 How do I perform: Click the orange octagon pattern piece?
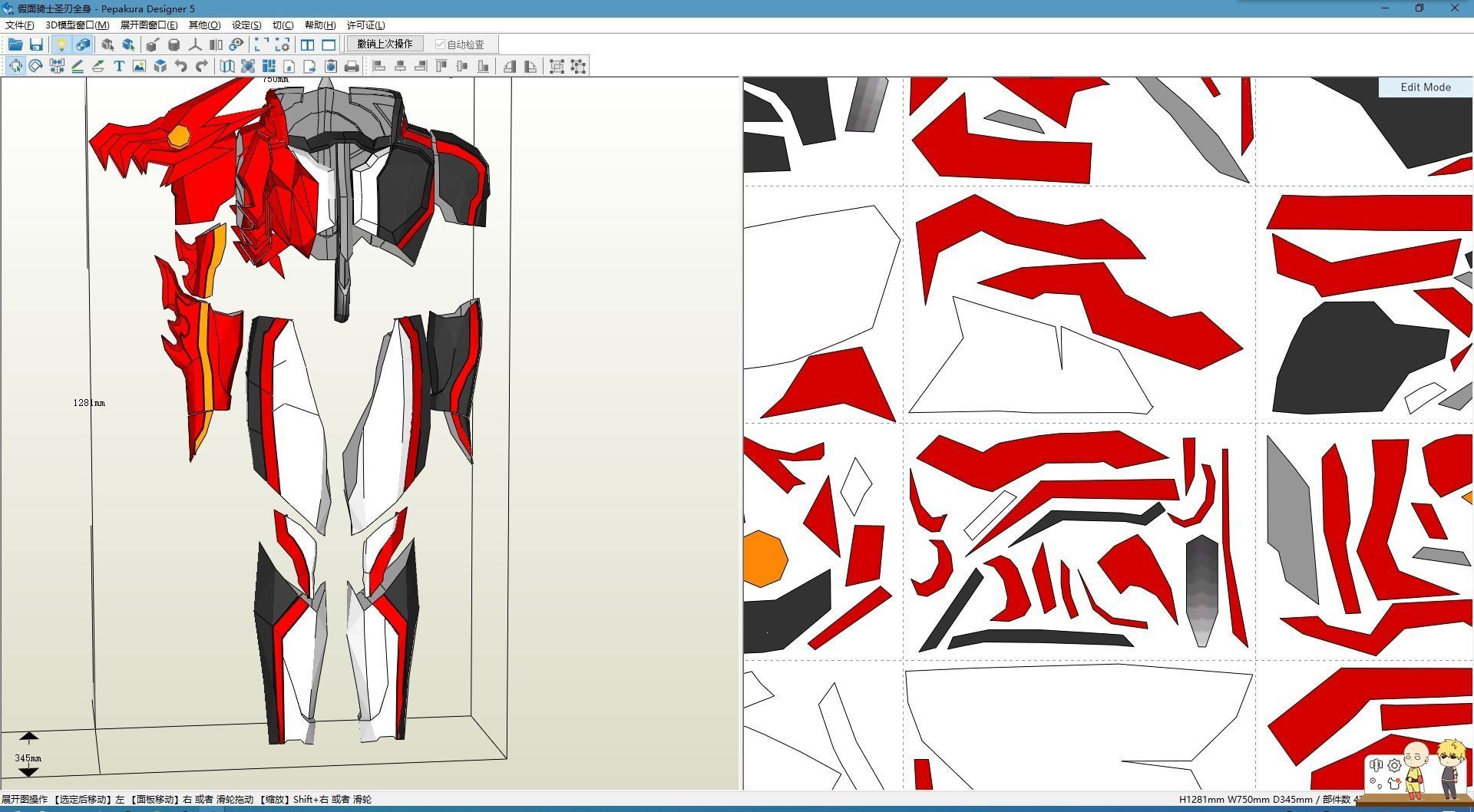(764, 558)
